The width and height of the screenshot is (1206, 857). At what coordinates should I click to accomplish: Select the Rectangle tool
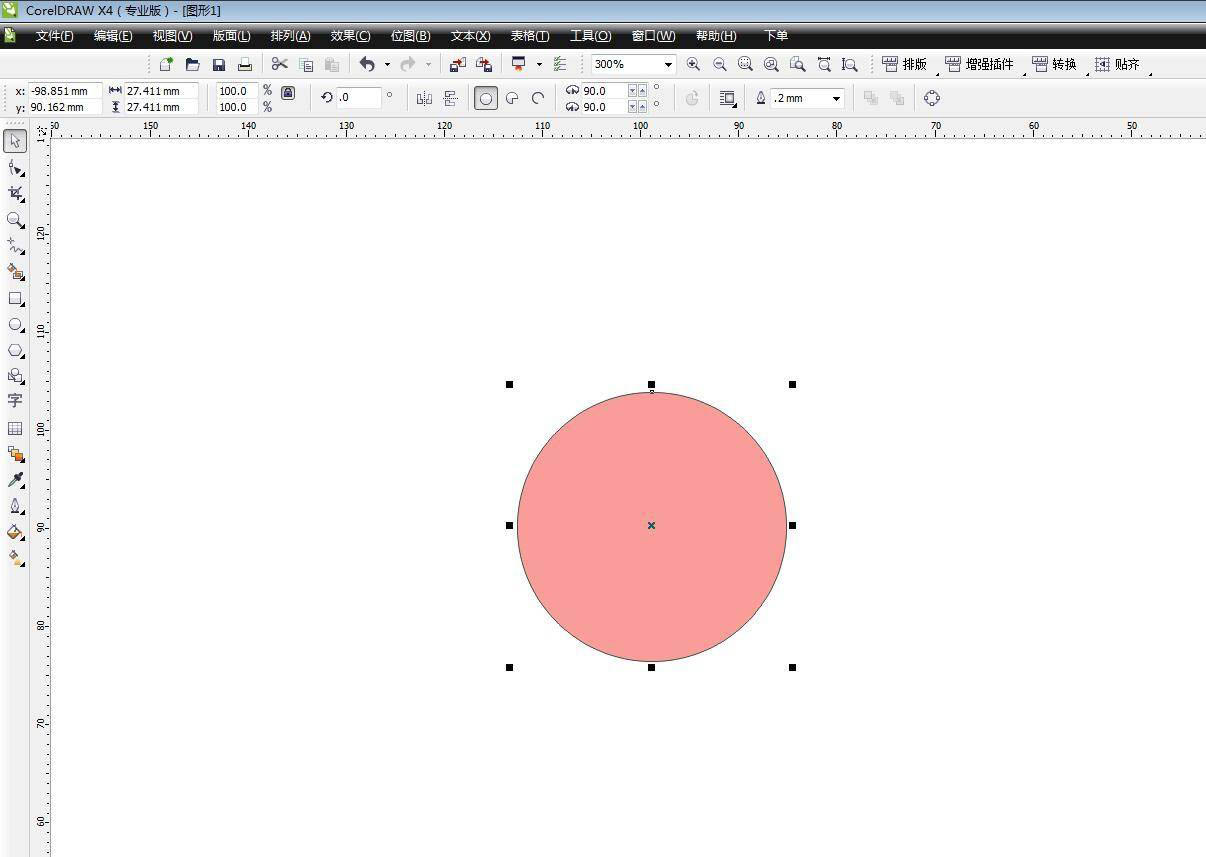point(15,299)
